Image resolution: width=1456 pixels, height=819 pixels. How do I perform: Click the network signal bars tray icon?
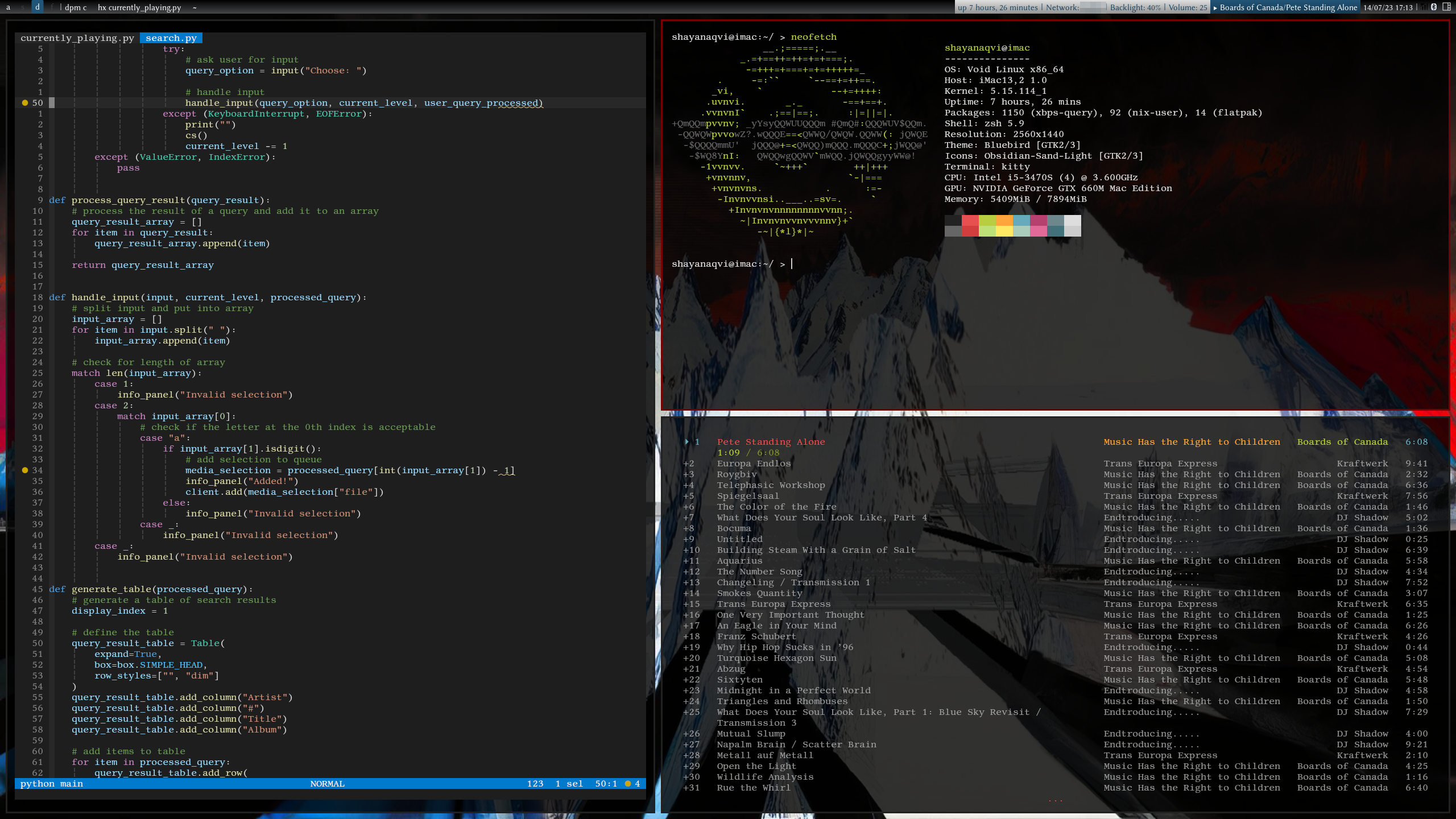1424,7
